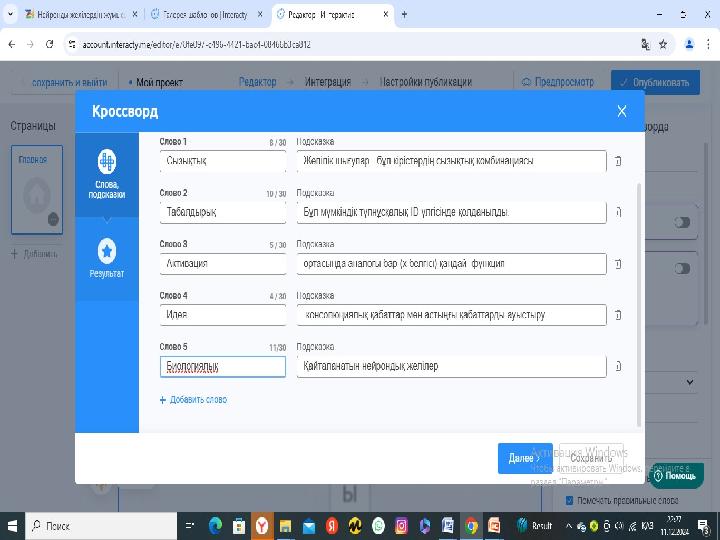Reload the page in browser
The image size is (720, 540).
[50, 45]
